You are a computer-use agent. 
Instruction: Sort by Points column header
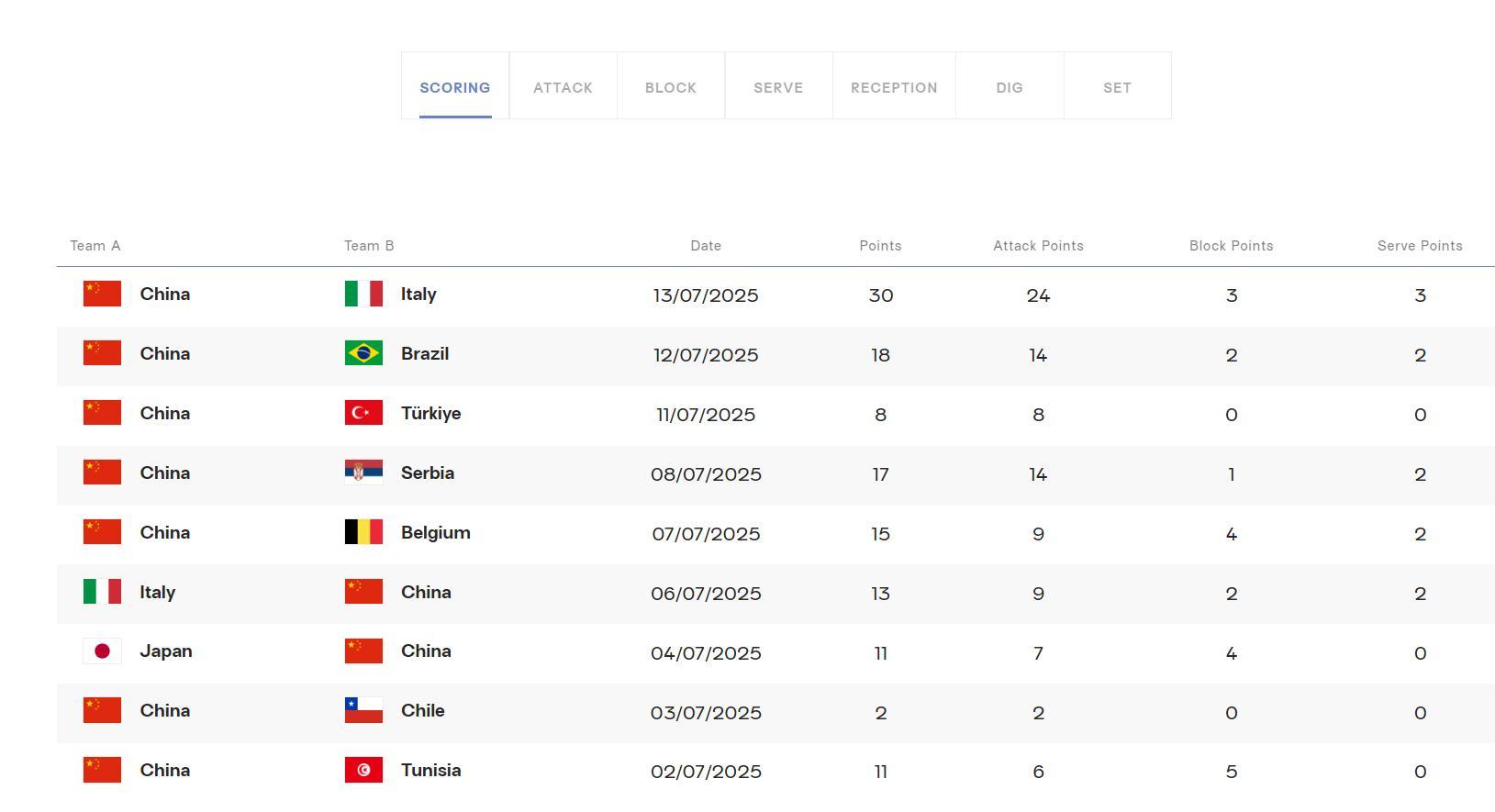[x=880, y=246]
